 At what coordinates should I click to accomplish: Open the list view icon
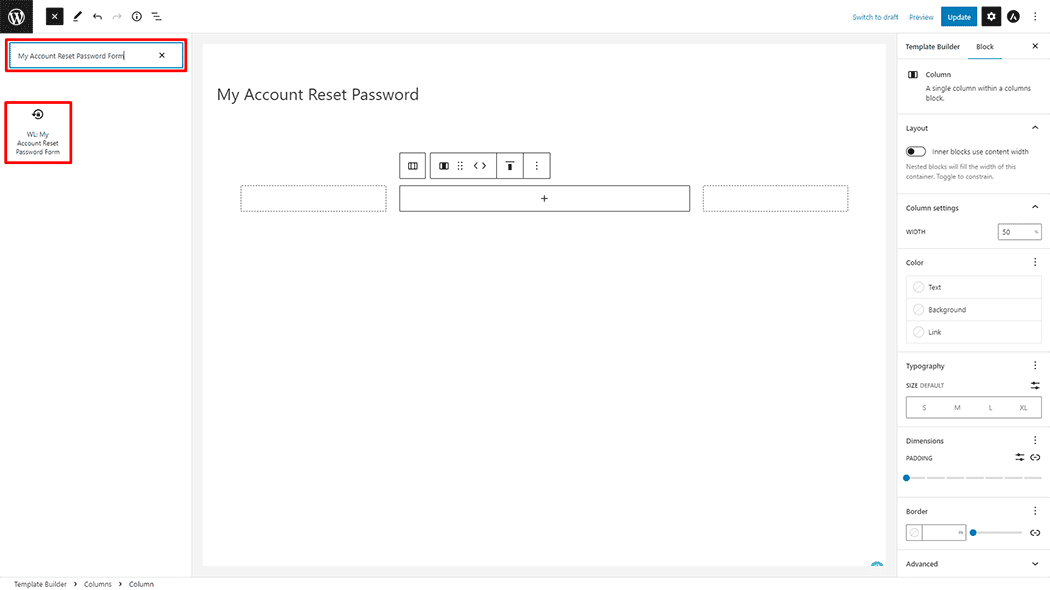[157, 17]
